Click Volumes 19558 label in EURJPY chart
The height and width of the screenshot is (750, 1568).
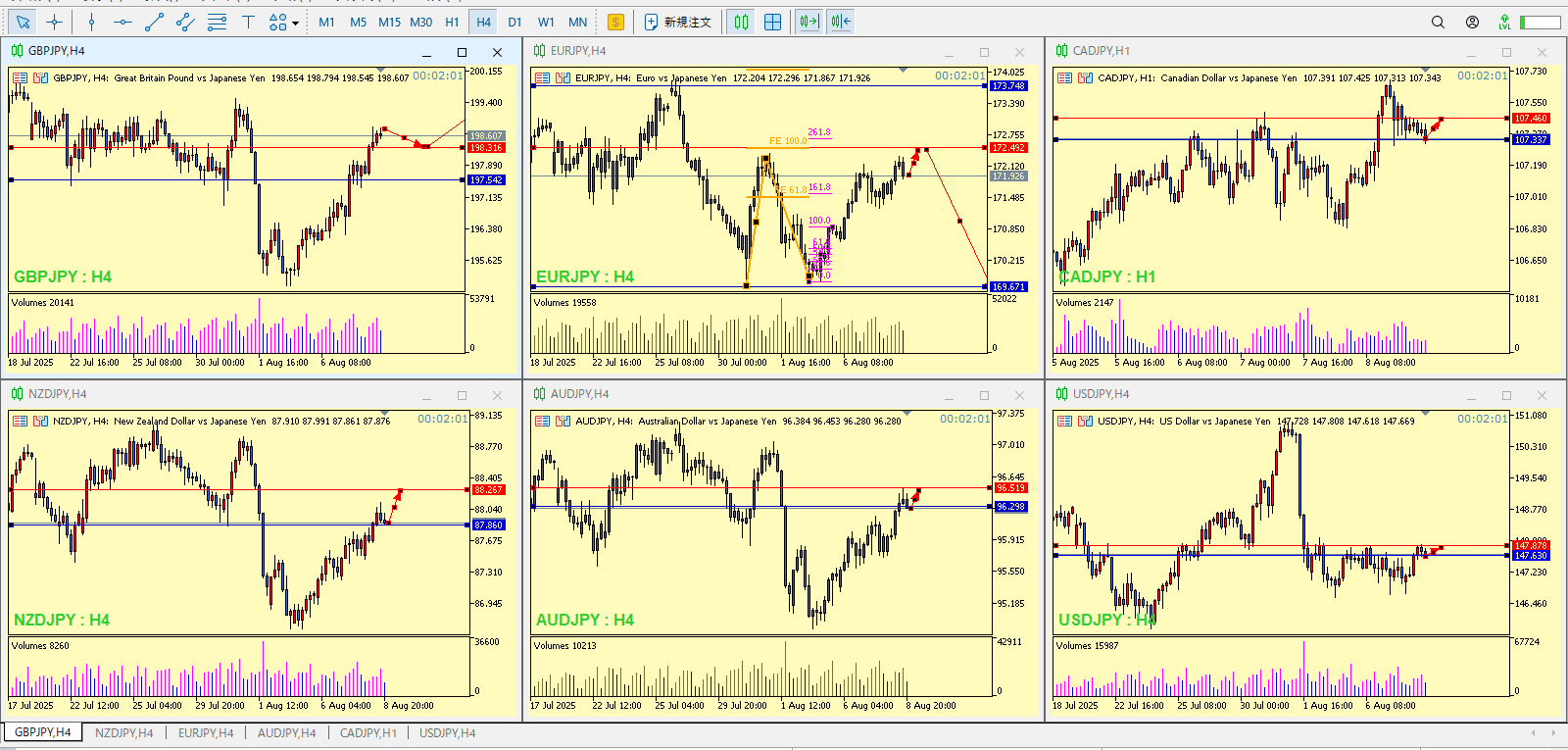point(564,303)
